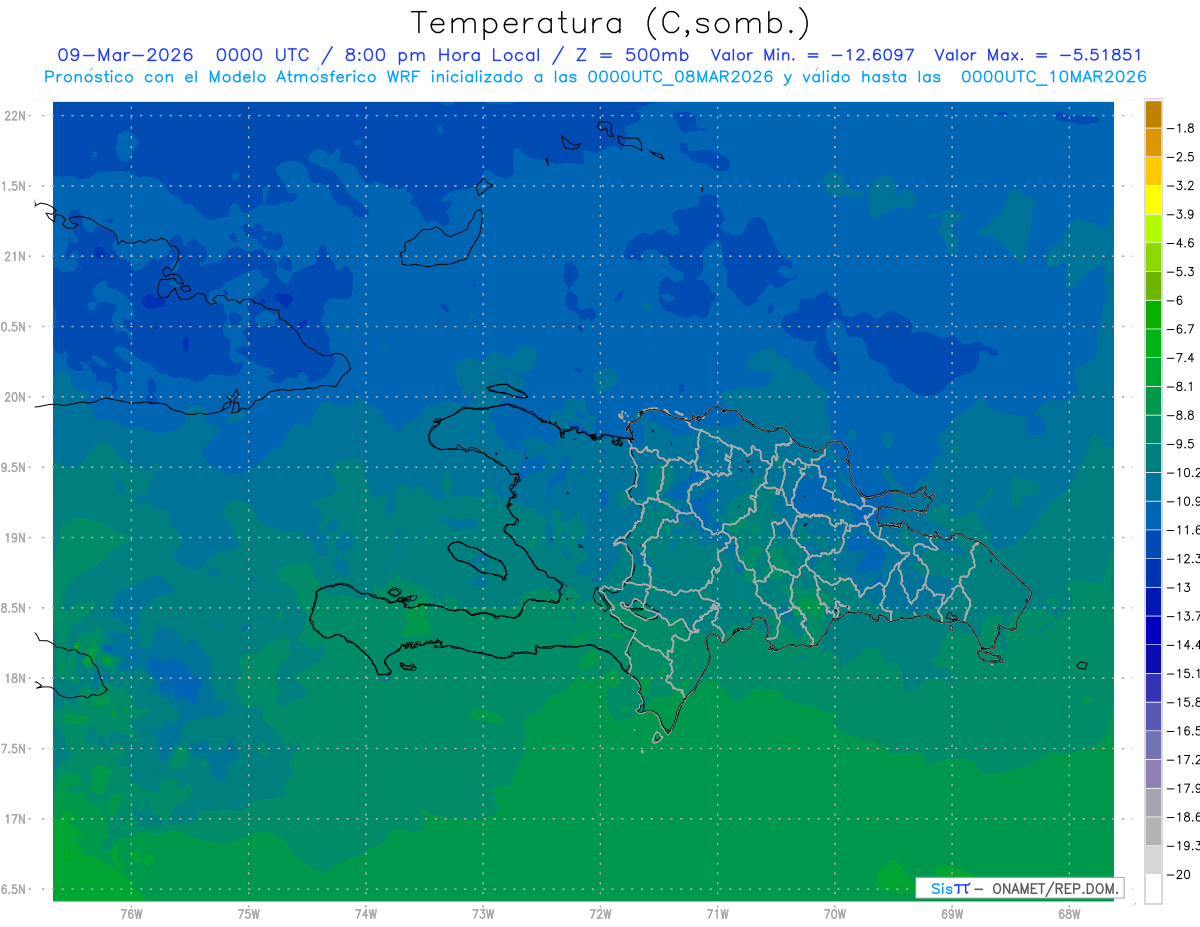Click the -1.8 value on the color legend
This screenshot has height=927, width=1200.
[x=1182, y=128]
